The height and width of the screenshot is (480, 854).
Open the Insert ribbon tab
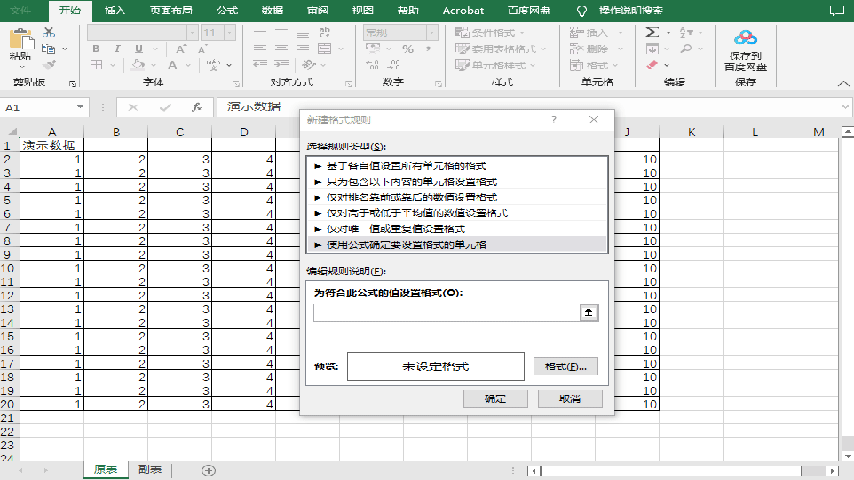click(115, 10)
